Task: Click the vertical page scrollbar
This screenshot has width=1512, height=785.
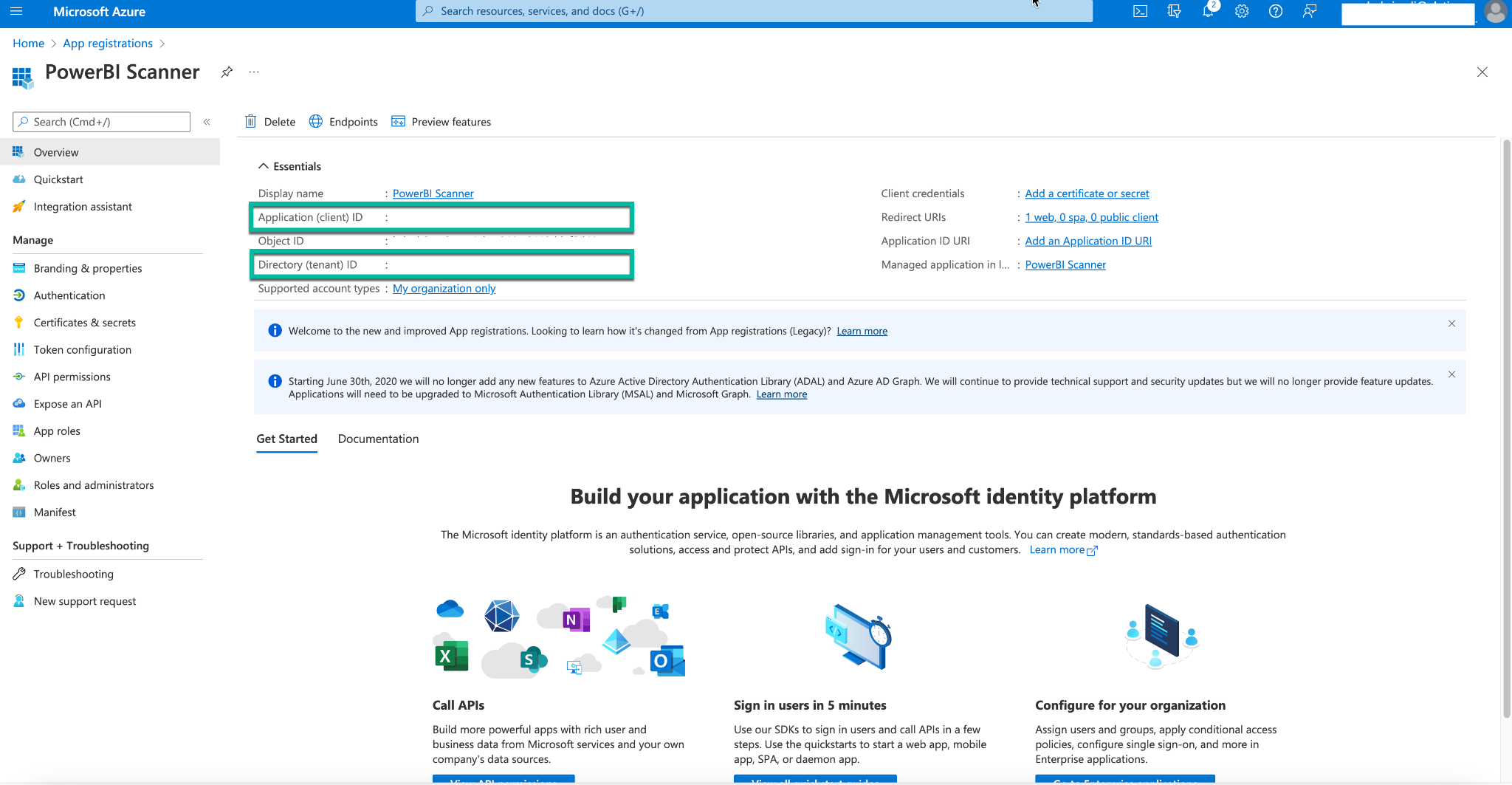Action: 1506,428
